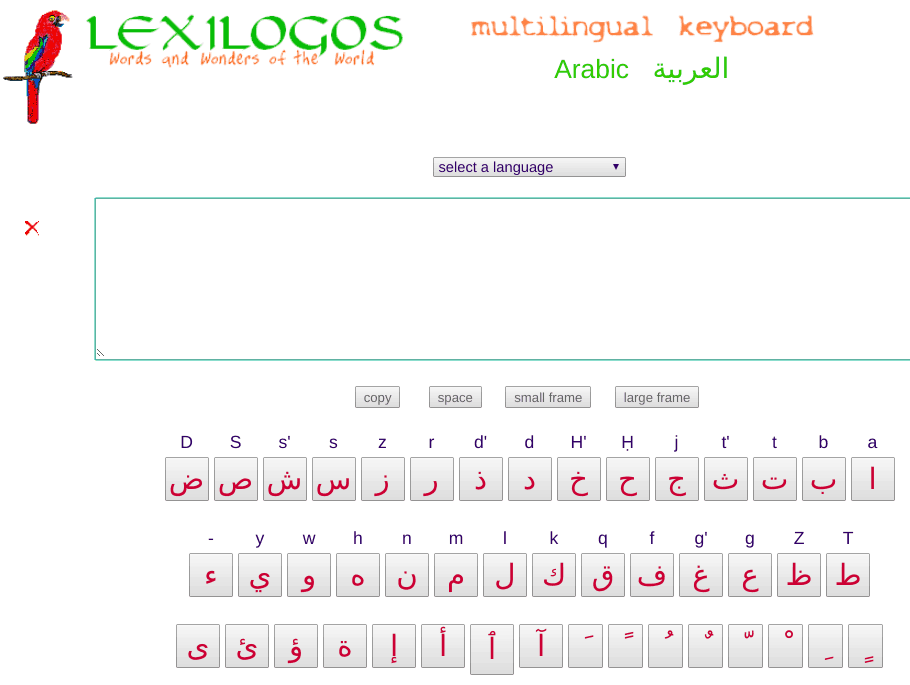Insert the letter ا (a key)
The image size is (910, 685).
[873, 479]
